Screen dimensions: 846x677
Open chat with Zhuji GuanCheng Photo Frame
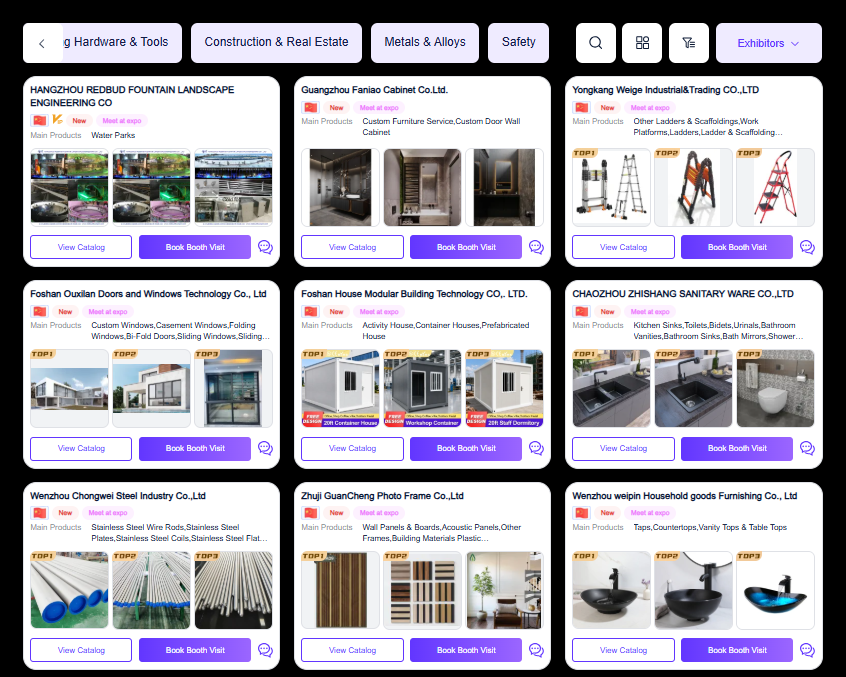tap(536, 650)
